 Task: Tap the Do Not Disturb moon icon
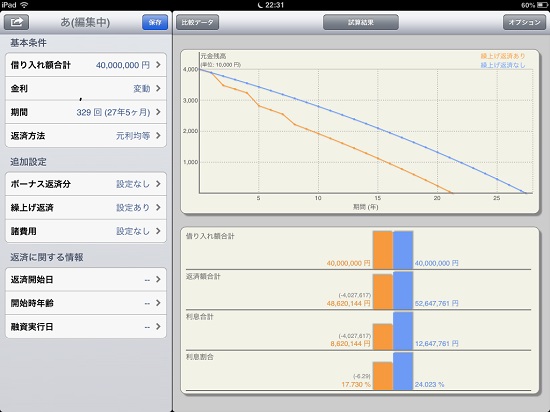click(x=260, y=5)
